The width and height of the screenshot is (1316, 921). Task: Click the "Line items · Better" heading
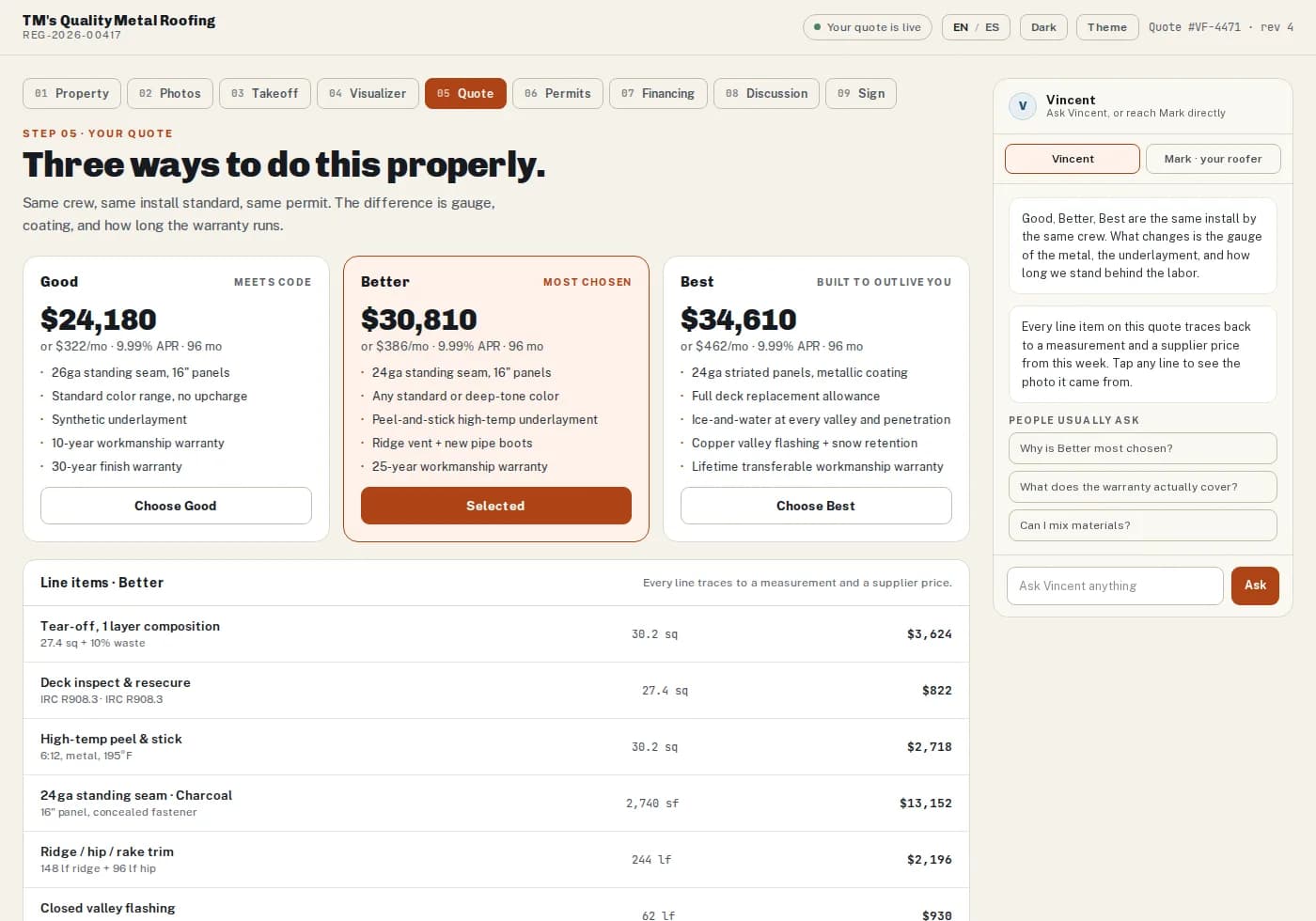click(x=102, y=583)
